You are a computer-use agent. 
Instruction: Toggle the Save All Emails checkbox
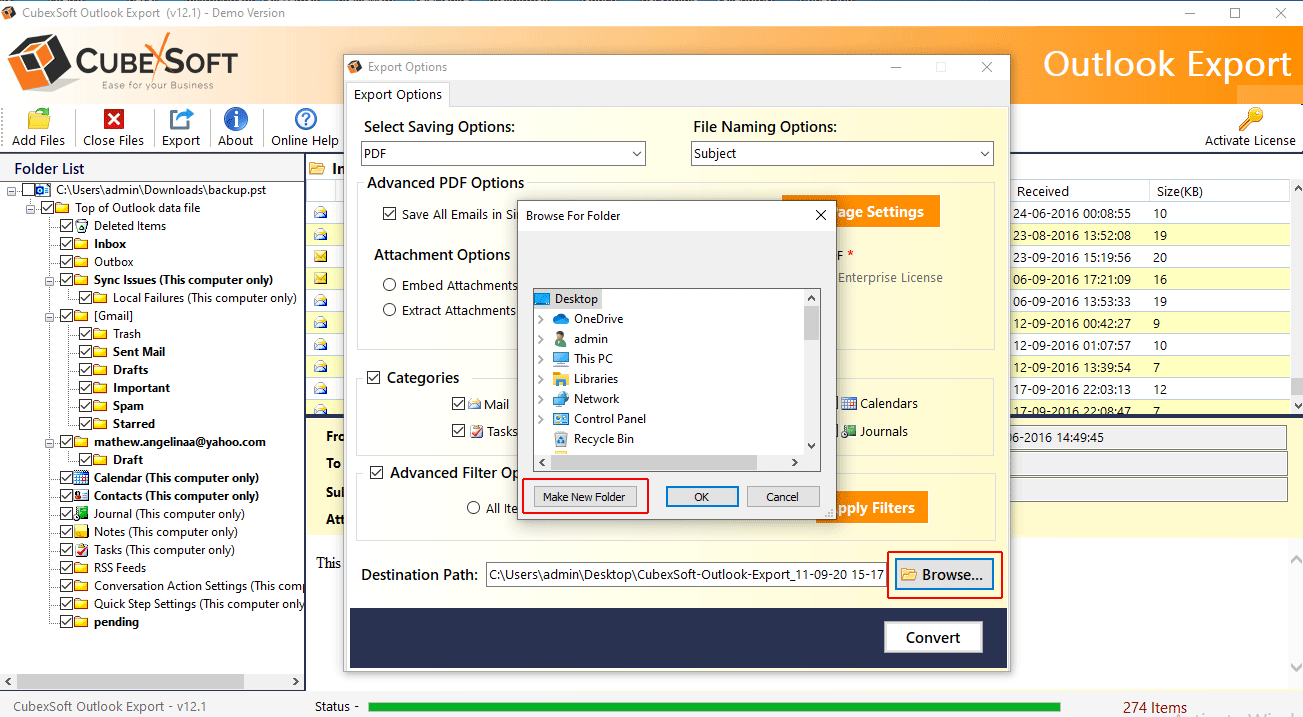coord(390,214)
